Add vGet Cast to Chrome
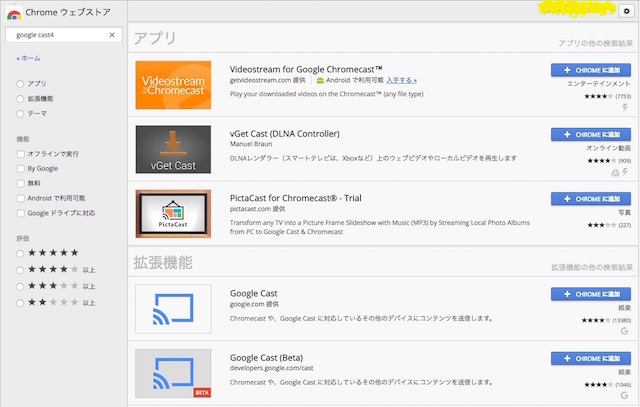The image size is (640, 407). click(x=591, y=134)
